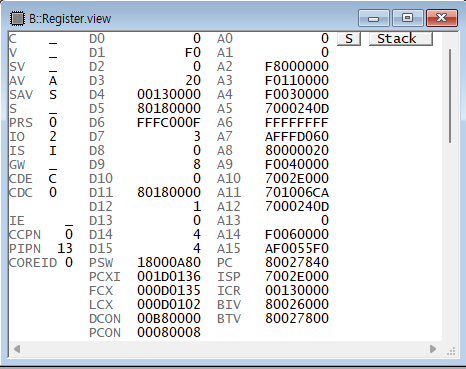Select D11 value 80180000

[169, 193]
